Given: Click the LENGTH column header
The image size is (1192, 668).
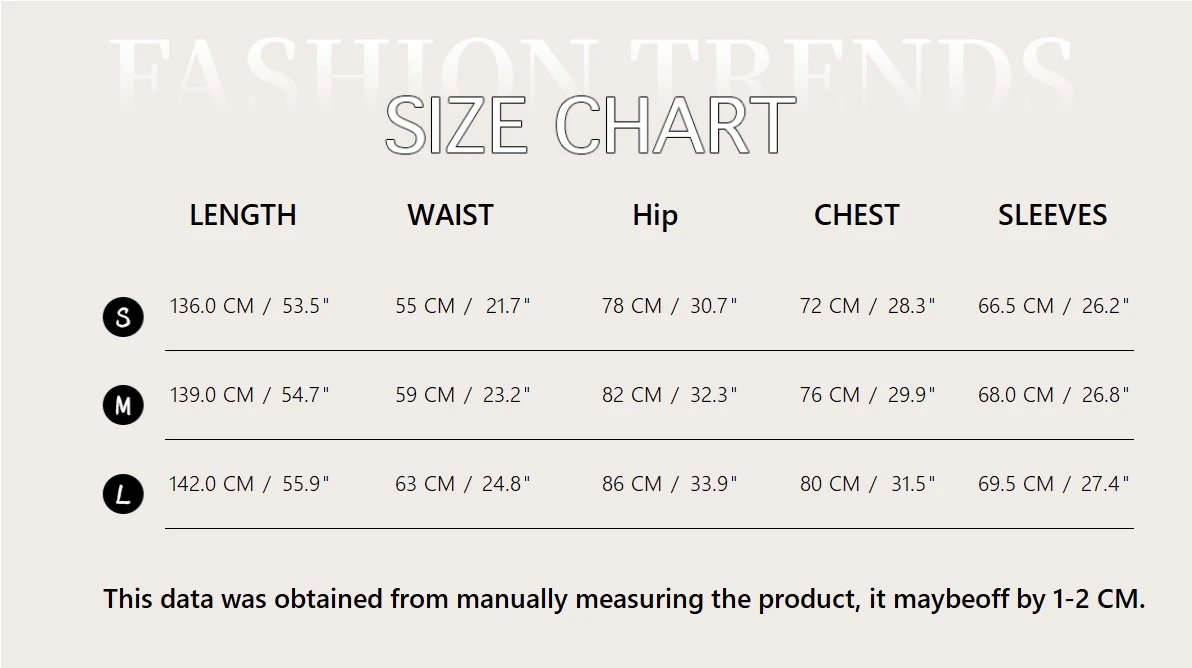Looking at the screenshot, I should [243, 215].
